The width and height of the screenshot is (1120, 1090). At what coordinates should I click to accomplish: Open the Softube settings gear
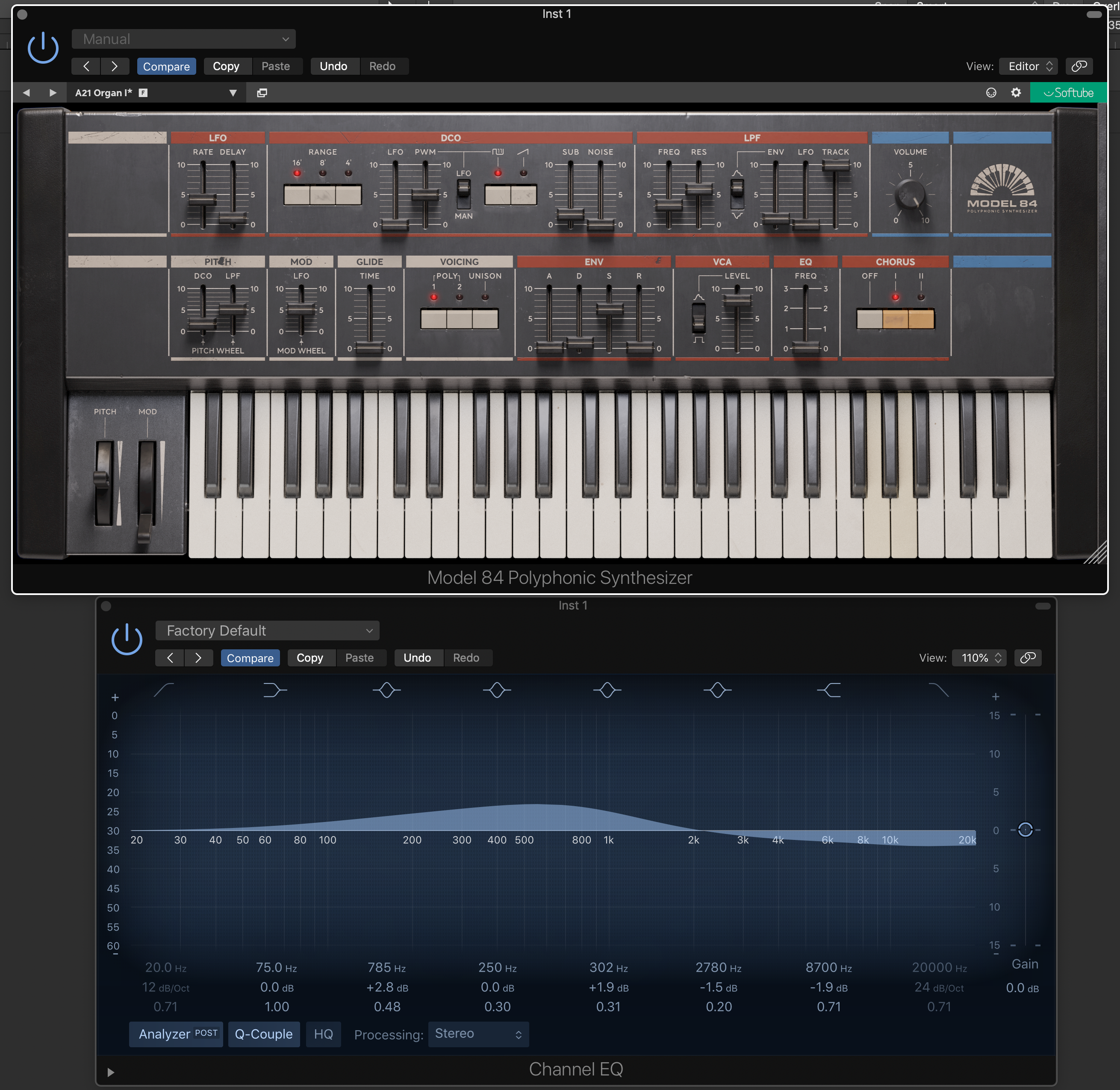click(1016, 93)
